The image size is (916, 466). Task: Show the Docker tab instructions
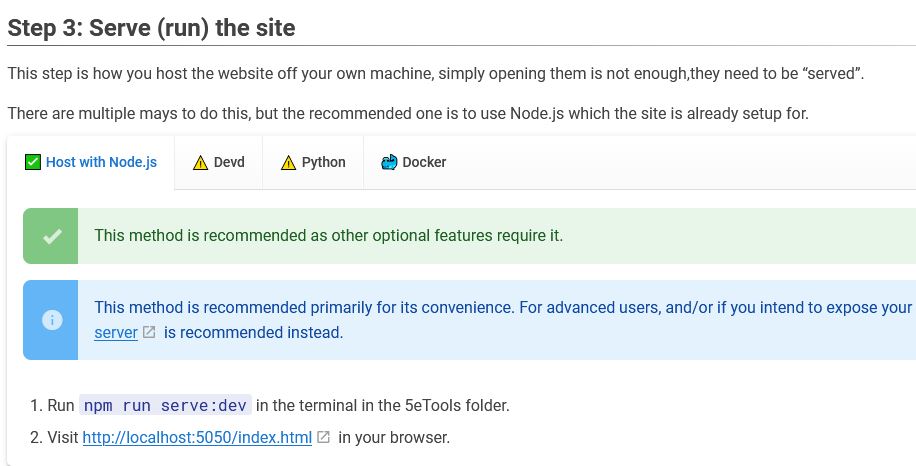[x=423, y=162]
